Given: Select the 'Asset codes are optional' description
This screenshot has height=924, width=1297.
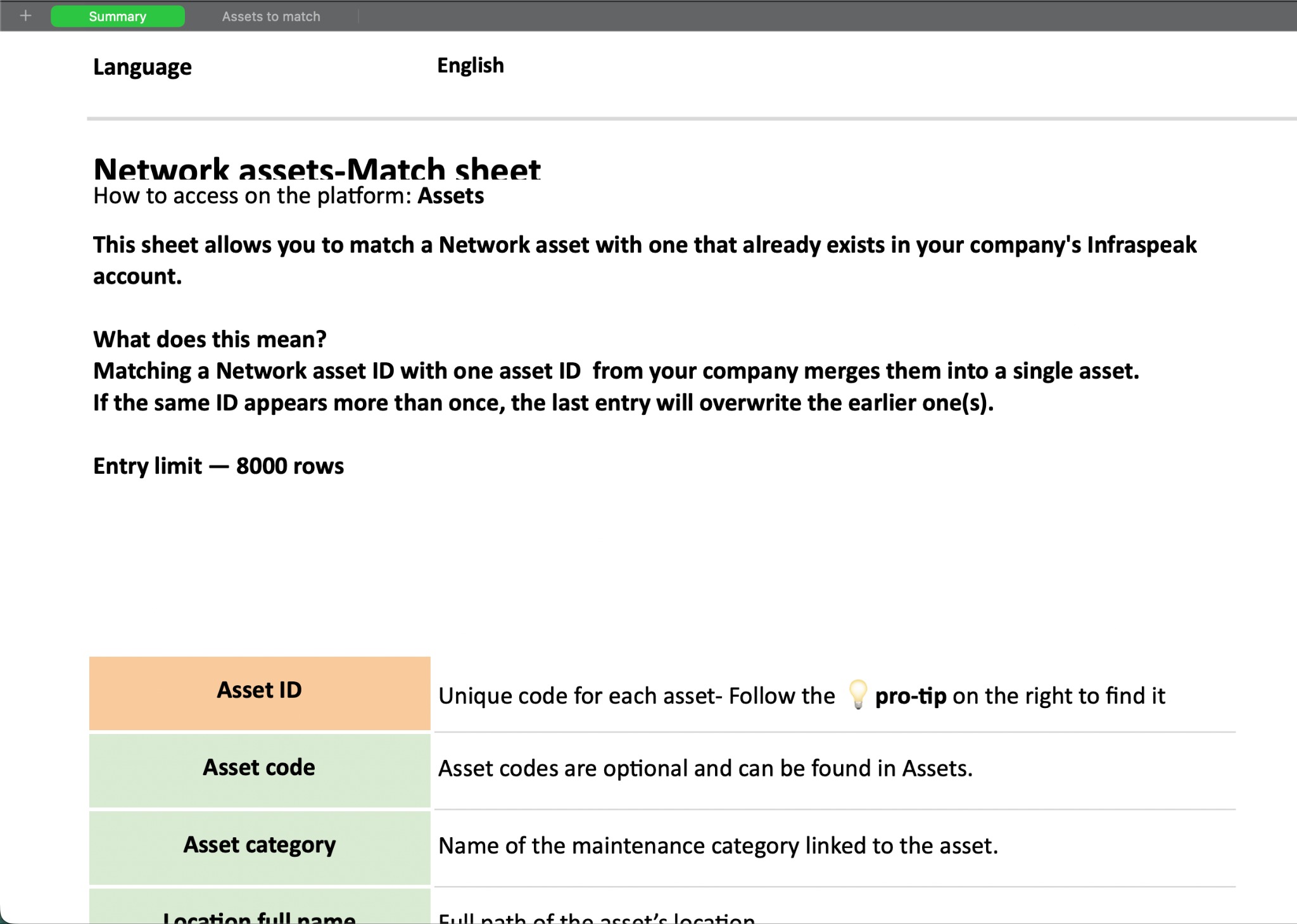Looking at the screenshot, I should click(x=705, y=769).
